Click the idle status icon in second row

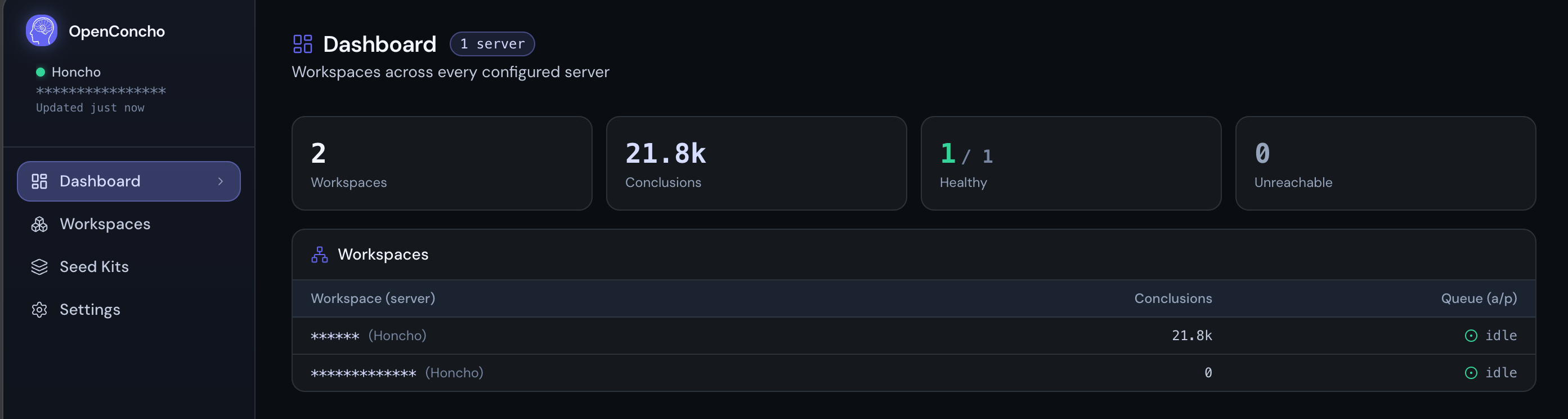click(x=1471, y=373)
